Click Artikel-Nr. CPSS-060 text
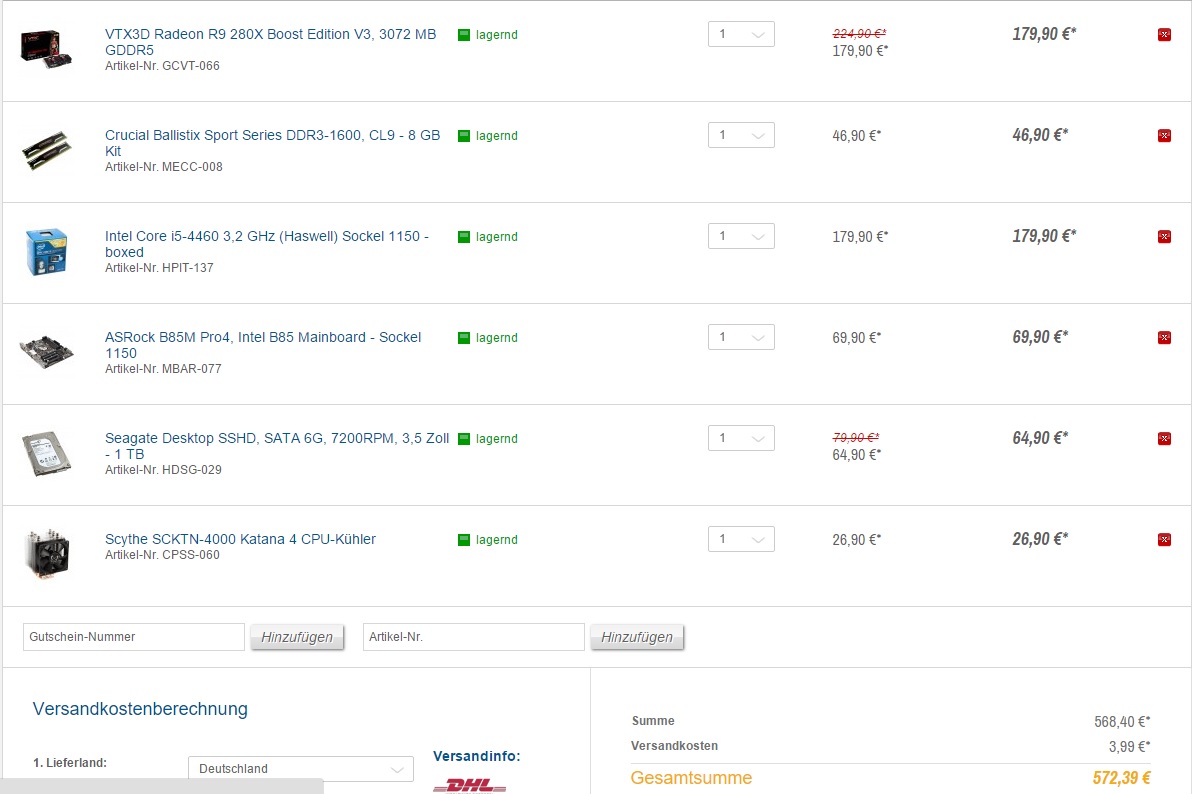The height and width of the screenshot is (794, 1192). click(162, 555)
